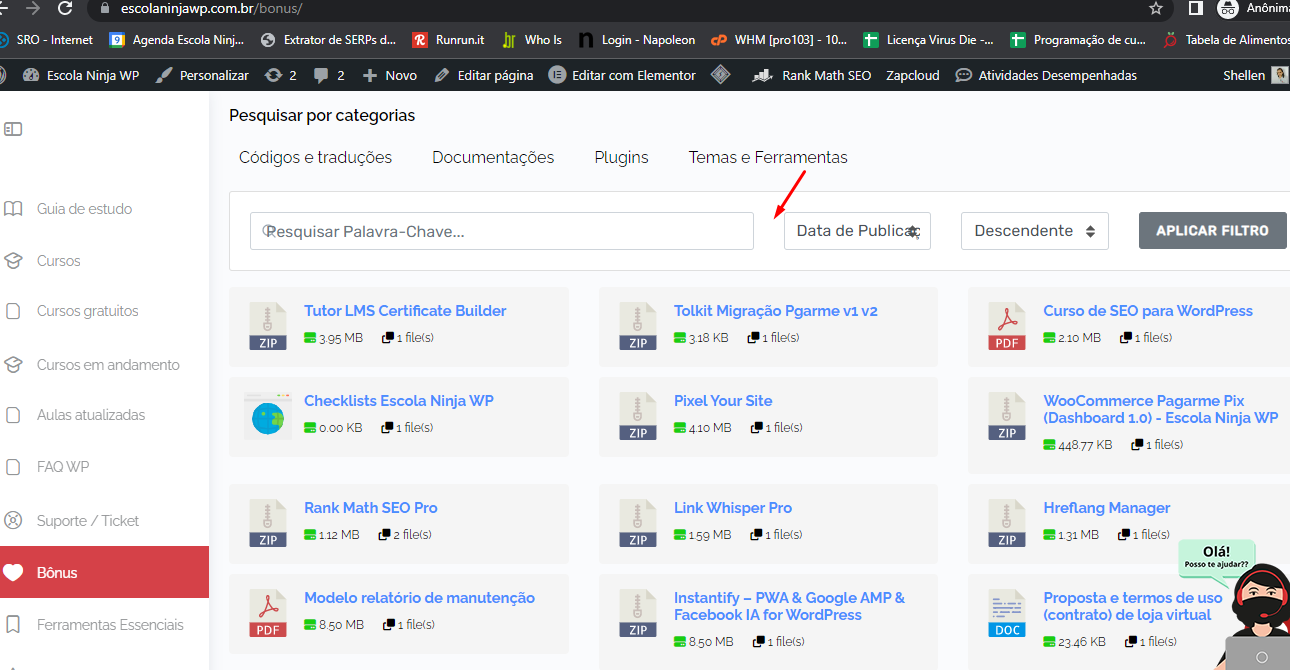The width and height of the screenshot is (1290, 670).
Task: Click Editar com Elementor in admin bar
Action: [x=622, y=75]
